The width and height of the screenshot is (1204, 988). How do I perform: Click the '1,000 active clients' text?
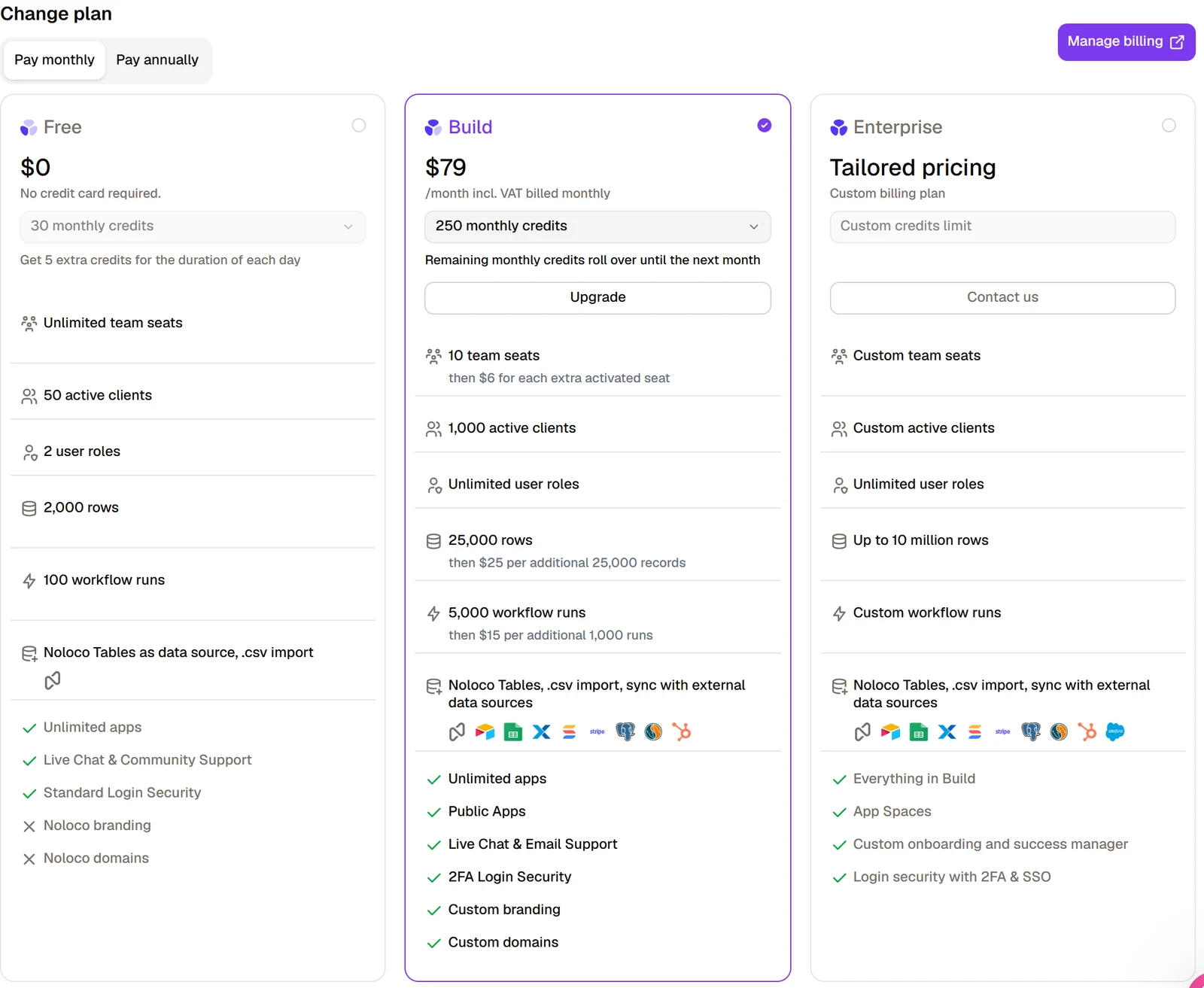(512, 428)
